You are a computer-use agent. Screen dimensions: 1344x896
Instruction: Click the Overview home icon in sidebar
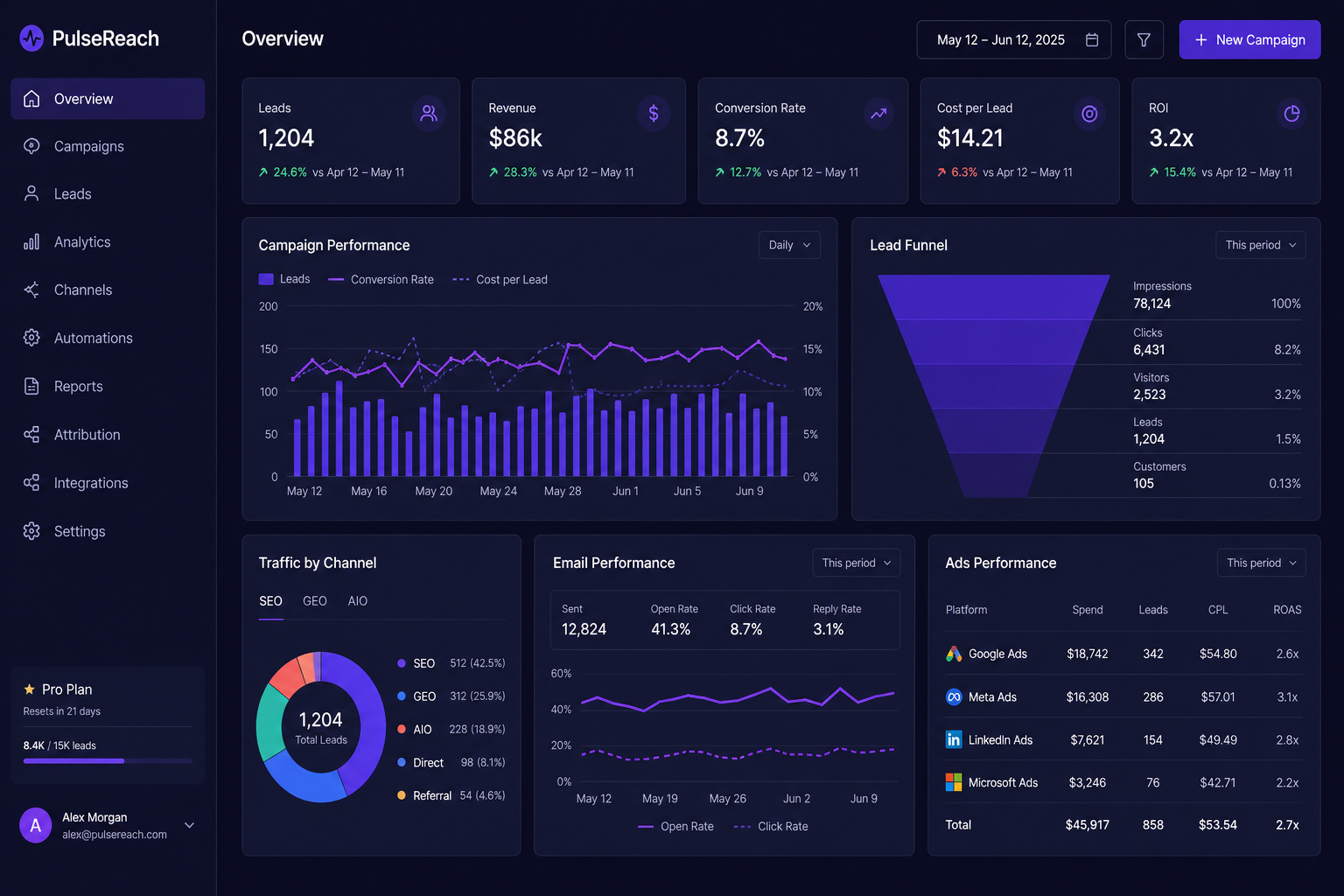pyautogui.click(x=31, y=99)
